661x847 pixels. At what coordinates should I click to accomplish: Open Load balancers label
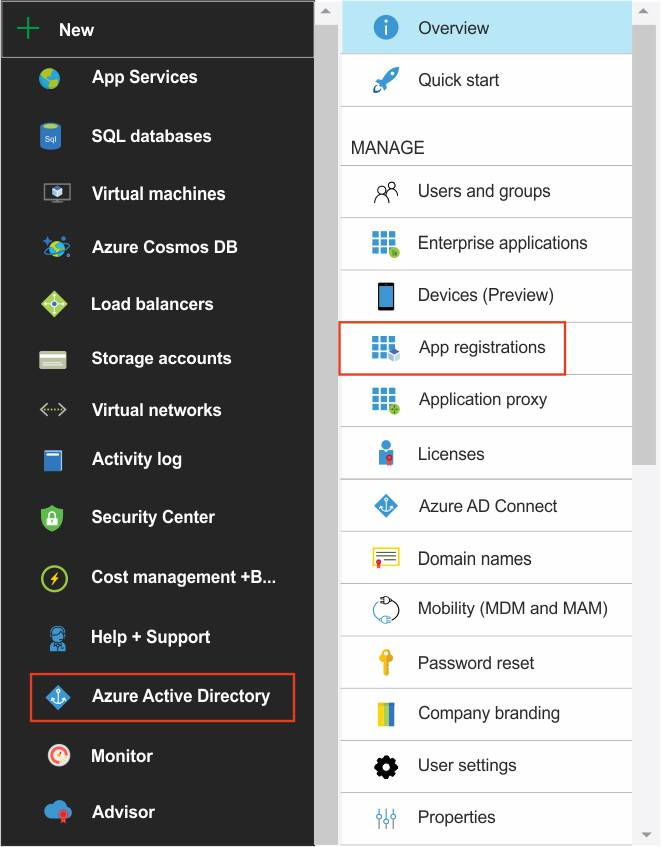152,304
